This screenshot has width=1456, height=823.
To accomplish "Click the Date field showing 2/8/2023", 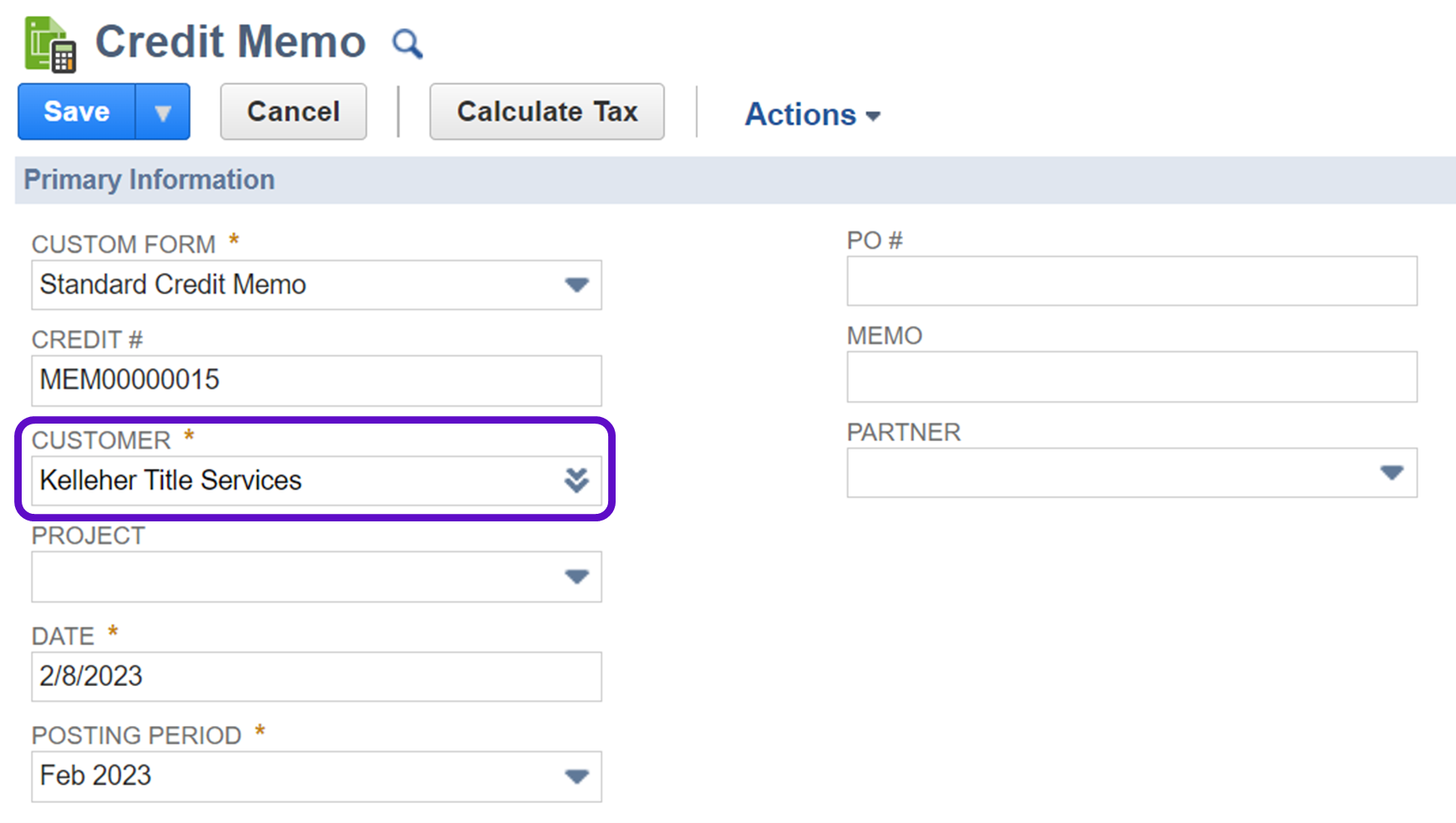I will coord(316,676).
